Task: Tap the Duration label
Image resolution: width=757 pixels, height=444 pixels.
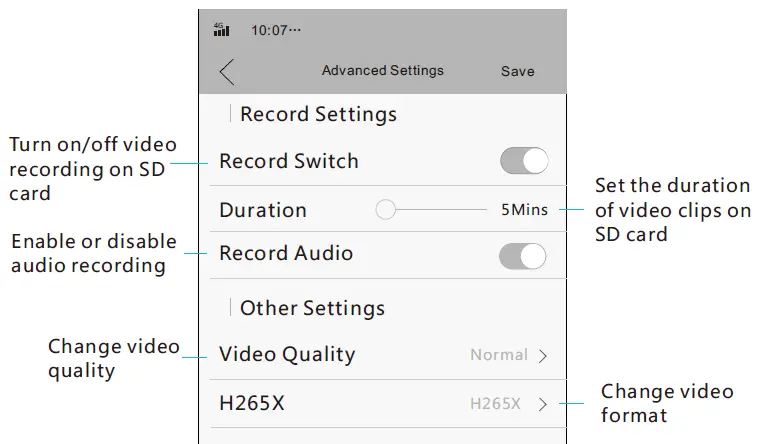Action: 262,210
